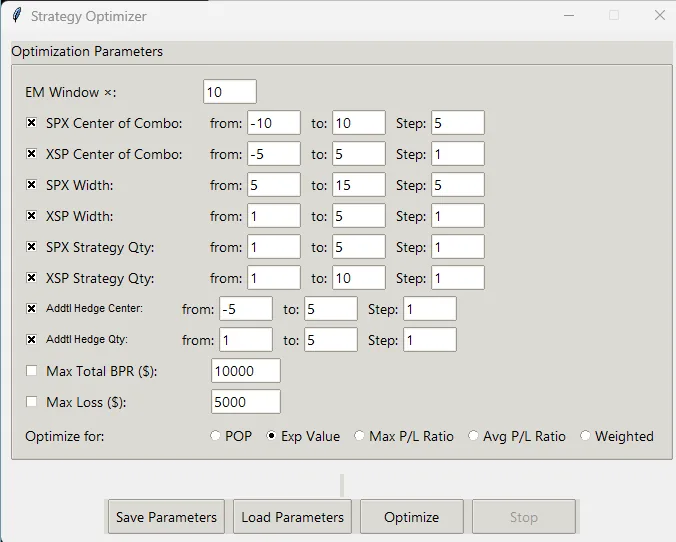
Task: Click Load Parameters button
Action: tap(292, 517)
